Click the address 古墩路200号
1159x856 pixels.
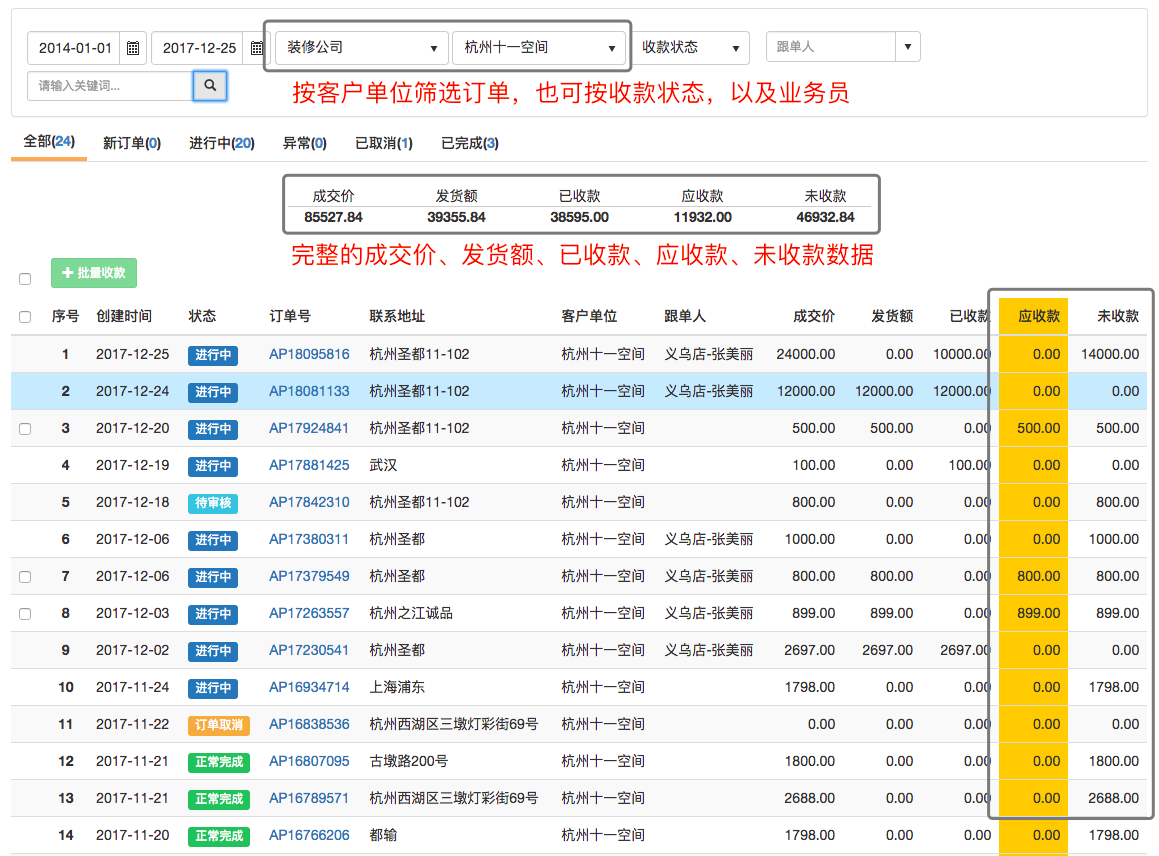click(x=409, y=761)
